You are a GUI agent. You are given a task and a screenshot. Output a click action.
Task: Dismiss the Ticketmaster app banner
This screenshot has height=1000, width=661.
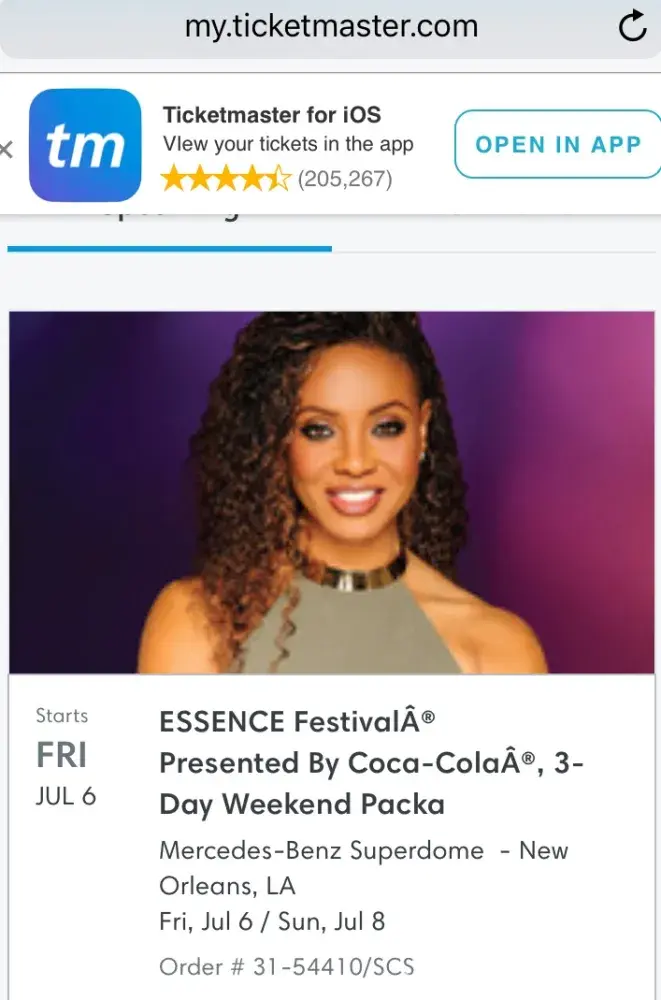(x=7, y=150)
